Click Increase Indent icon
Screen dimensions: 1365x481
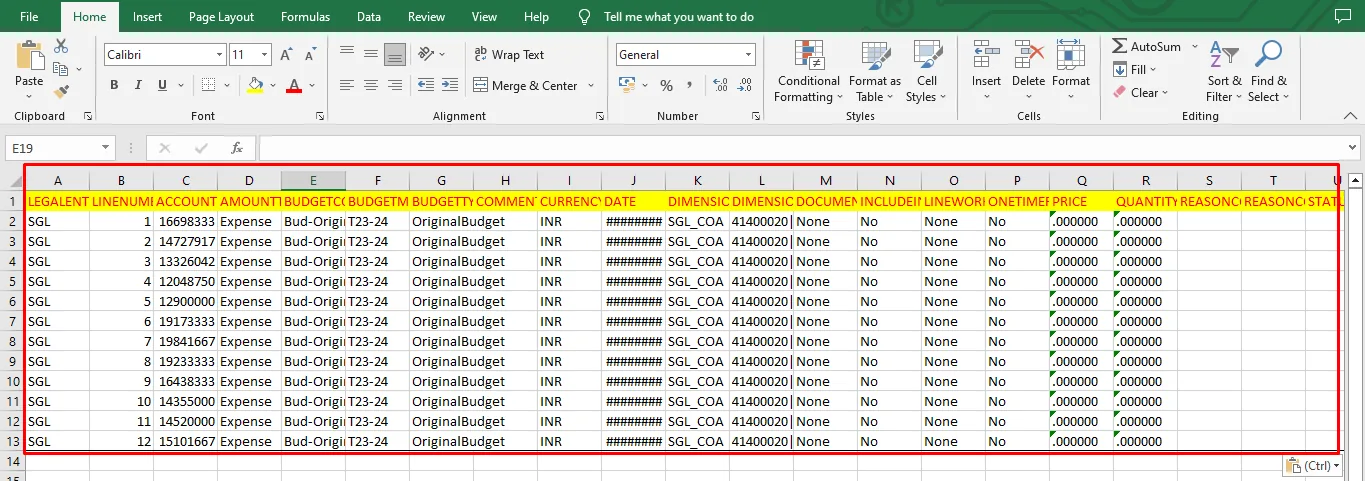tap(452, 86)
